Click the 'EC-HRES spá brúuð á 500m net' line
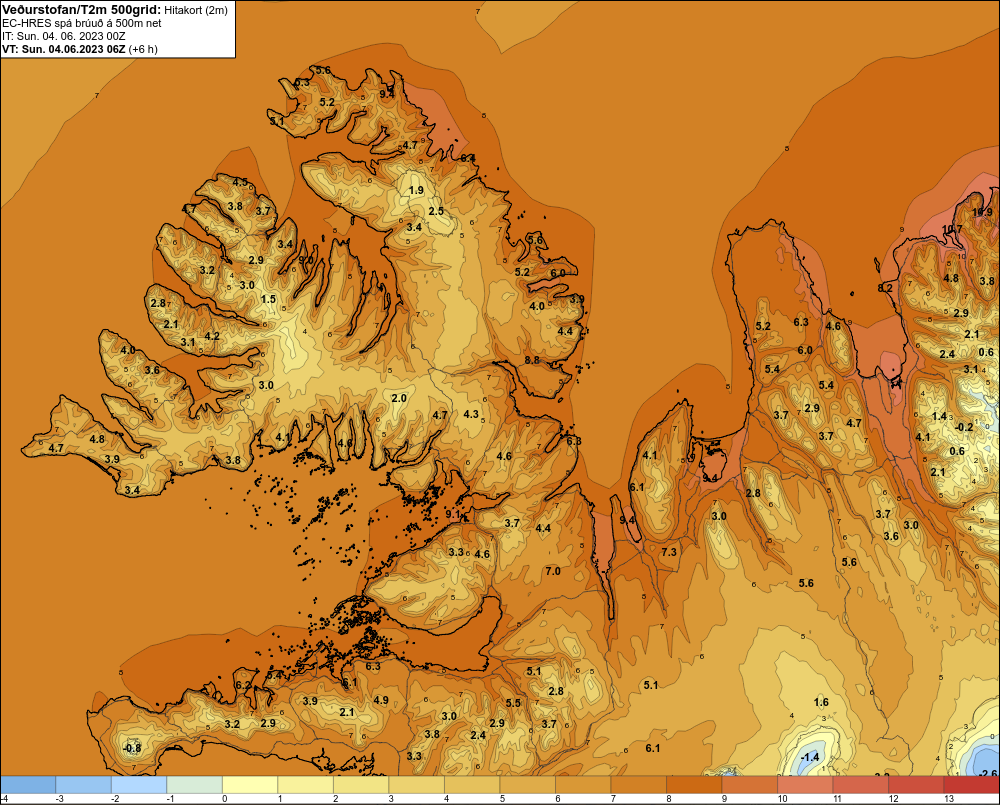Screen dimensions: 1000x805 tap(82, 23)
